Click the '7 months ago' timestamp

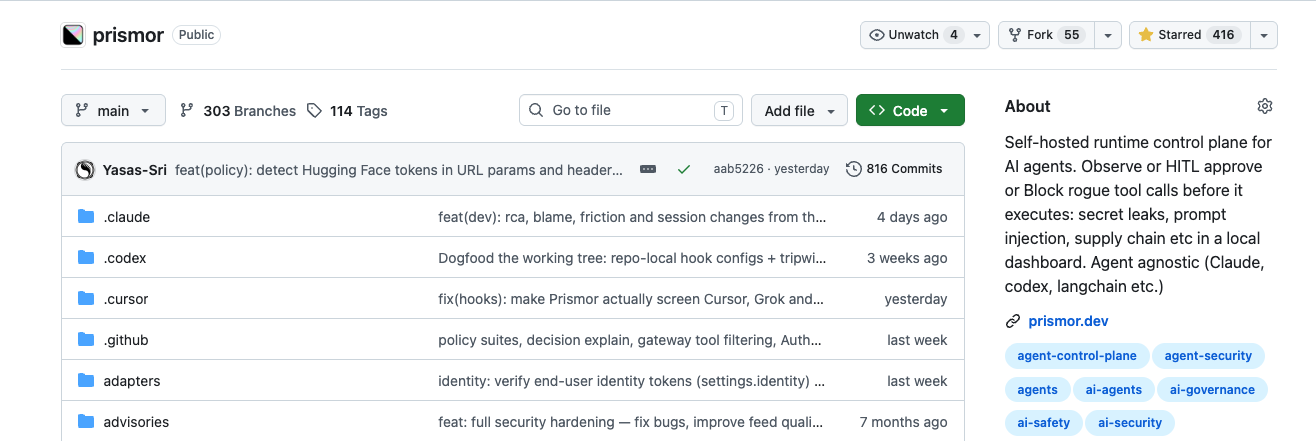tap(904, 422)
